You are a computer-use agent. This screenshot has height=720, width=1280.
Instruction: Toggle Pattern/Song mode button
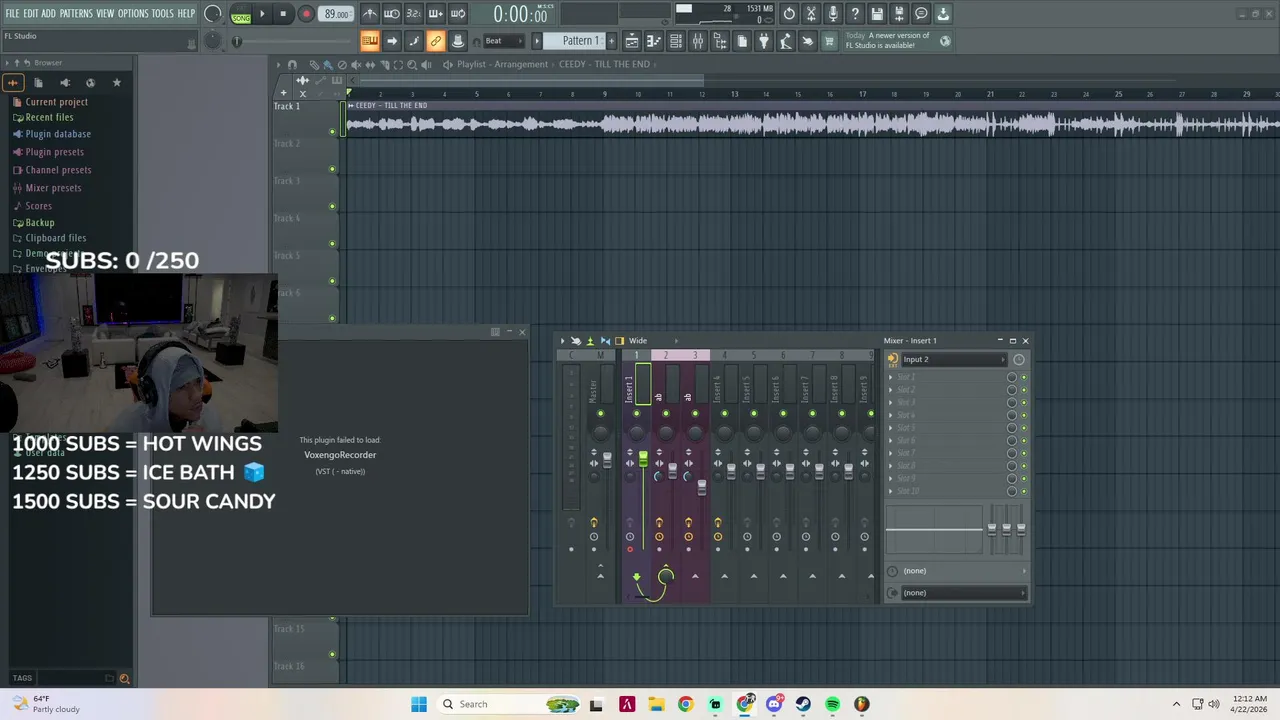coord(241,14)
